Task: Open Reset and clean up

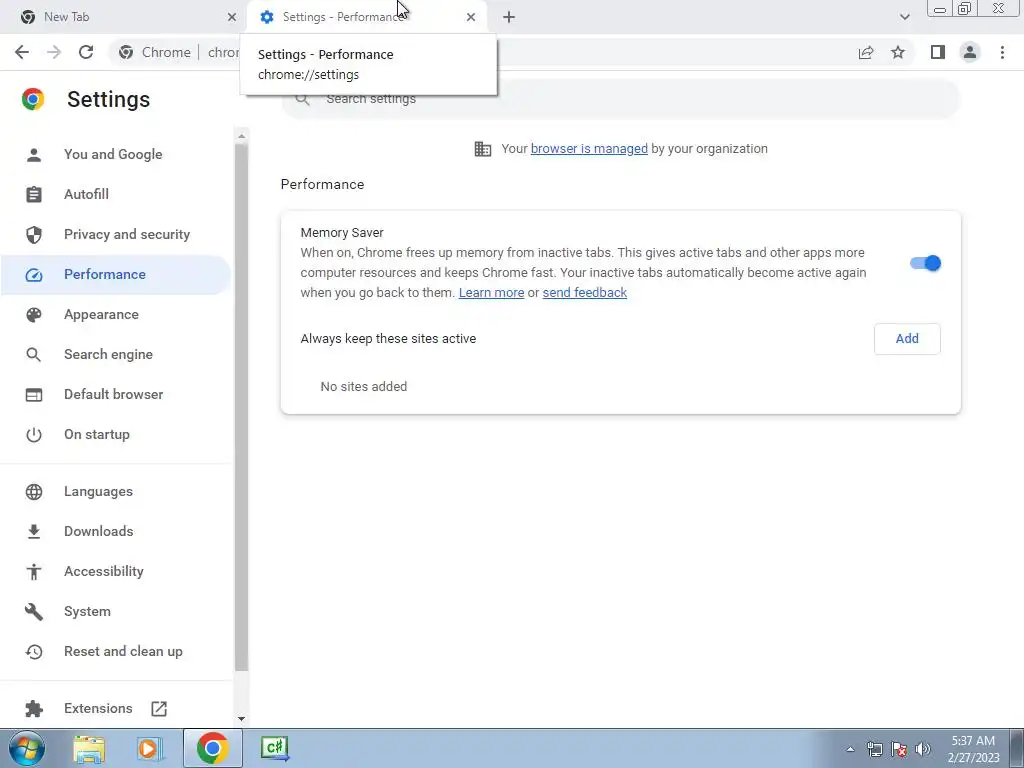Action: coord(123,652)
